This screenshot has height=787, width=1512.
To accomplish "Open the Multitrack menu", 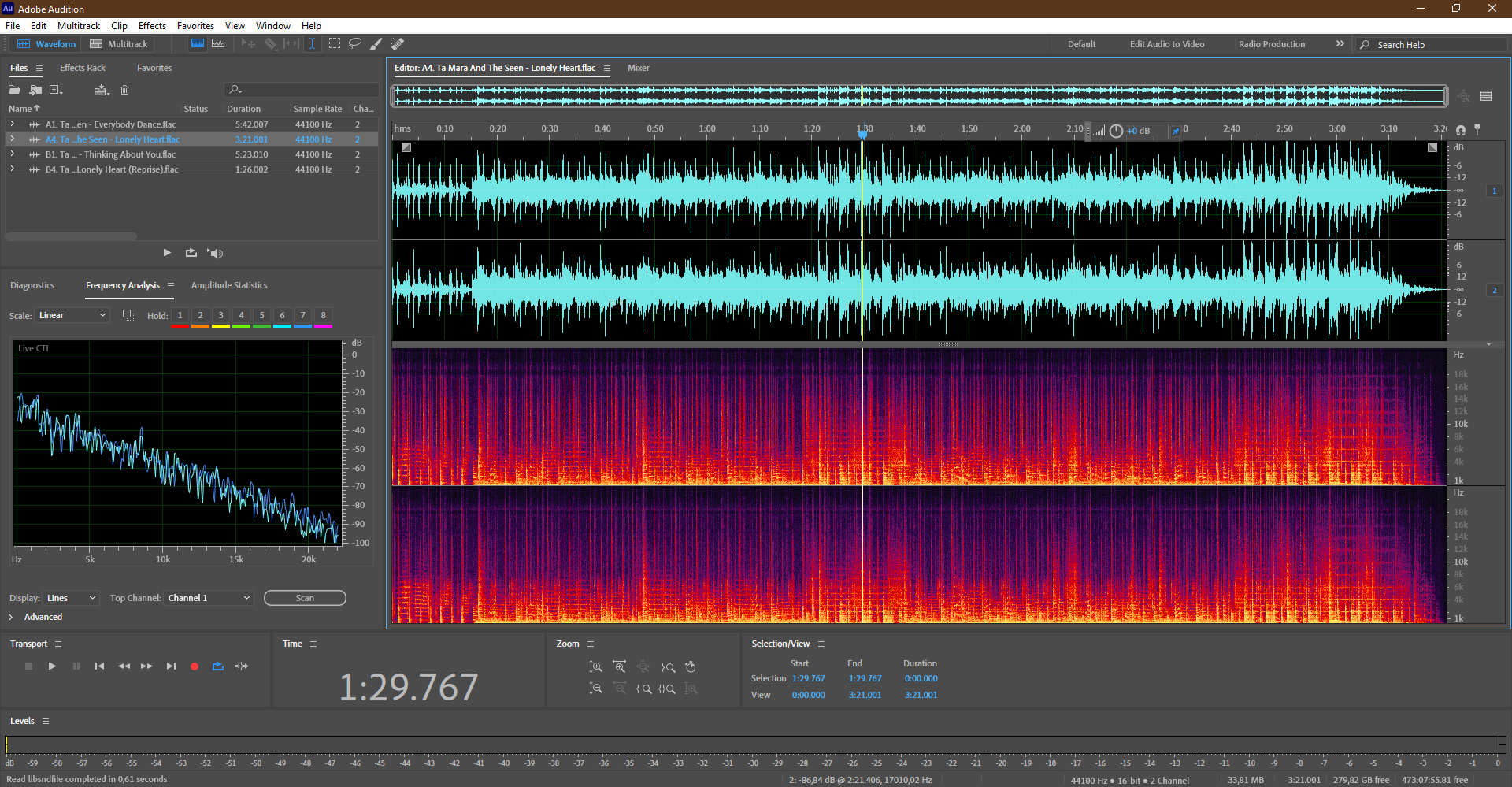I will point(79,26).
